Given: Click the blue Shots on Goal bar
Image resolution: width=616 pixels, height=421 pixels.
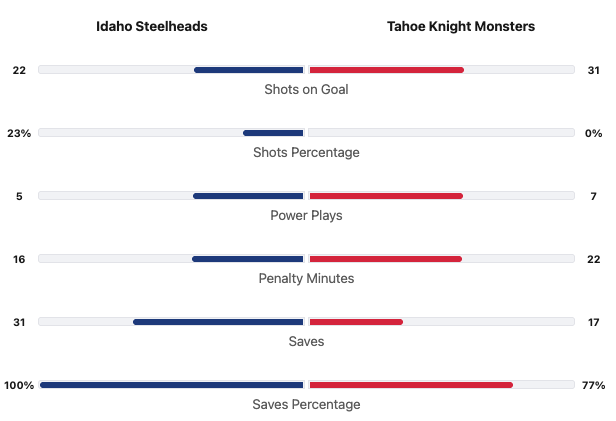Looking at the screenshot, I should tap(248, 70).
